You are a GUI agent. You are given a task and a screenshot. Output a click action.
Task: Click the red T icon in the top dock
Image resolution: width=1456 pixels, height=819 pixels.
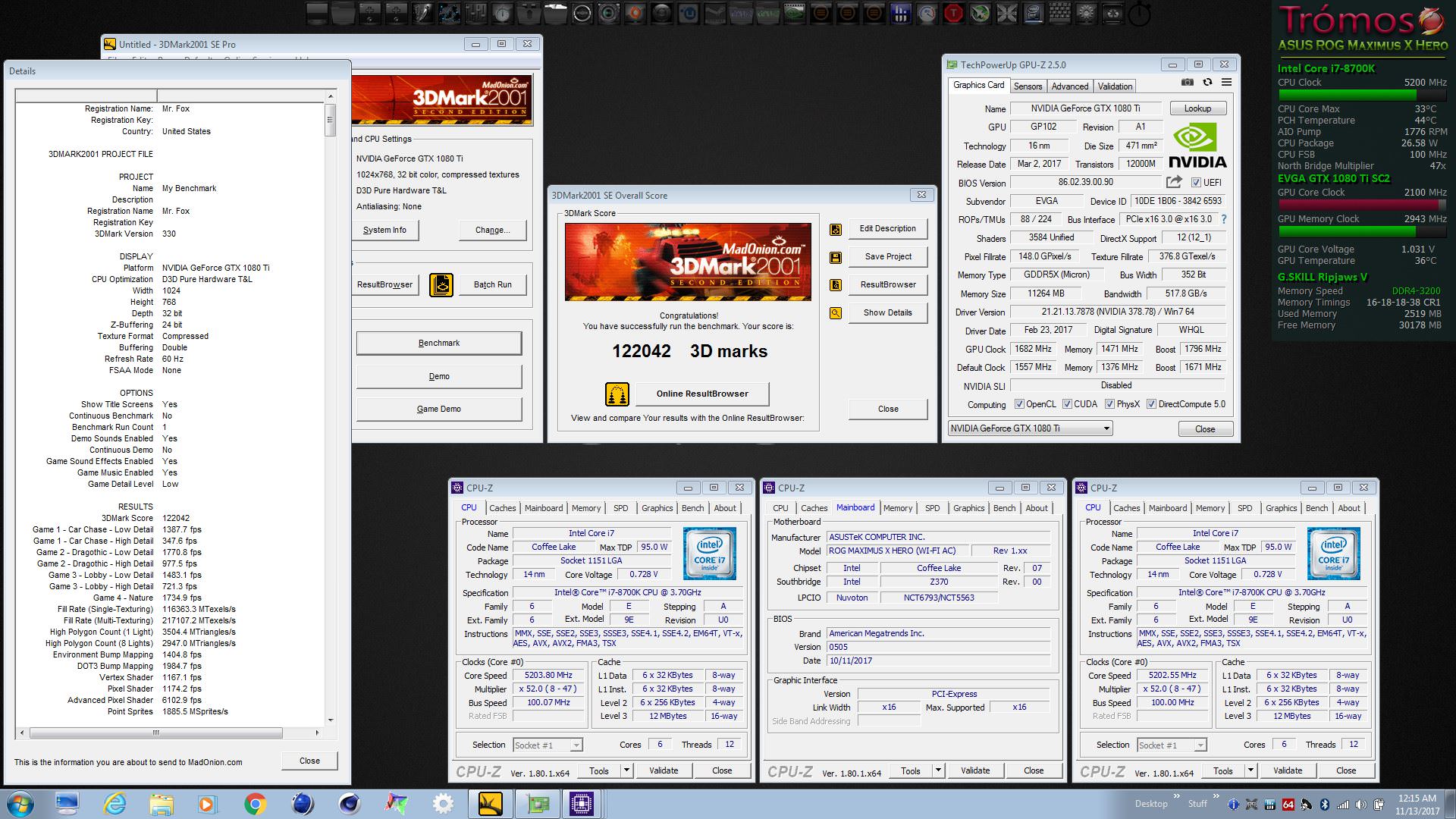point(954,13)
